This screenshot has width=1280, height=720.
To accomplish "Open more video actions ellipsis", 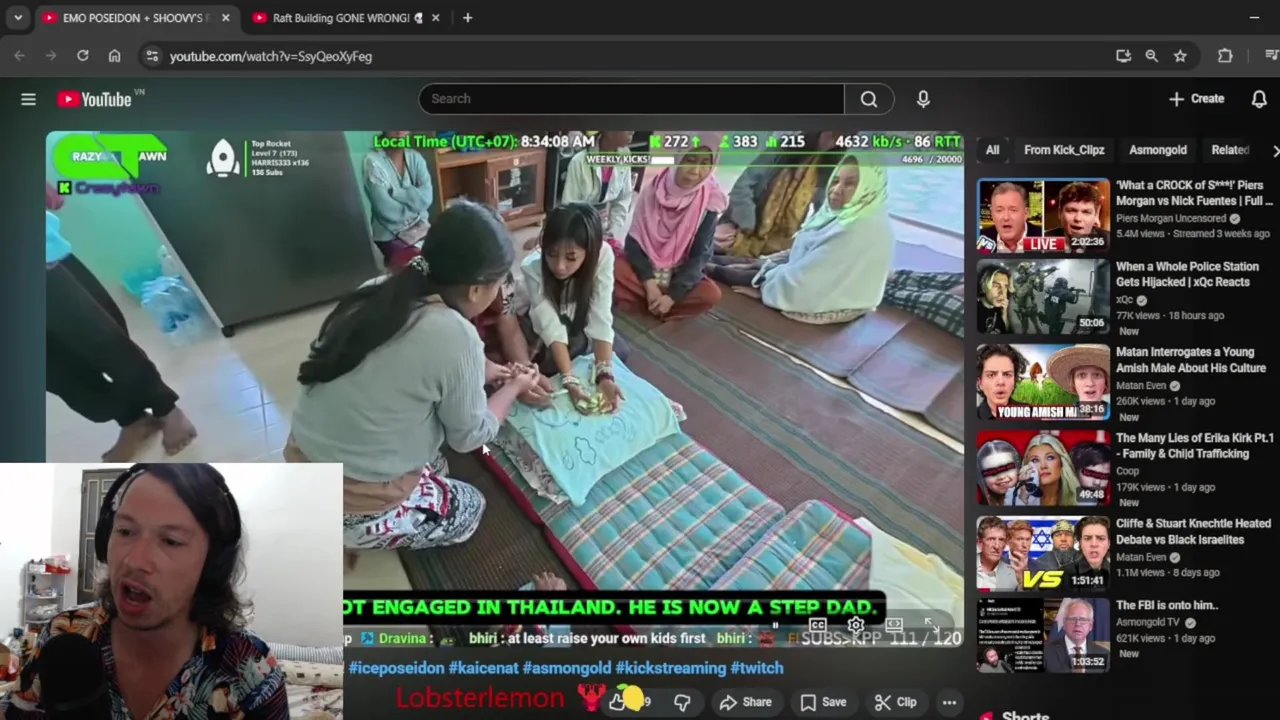I will 949,702.
